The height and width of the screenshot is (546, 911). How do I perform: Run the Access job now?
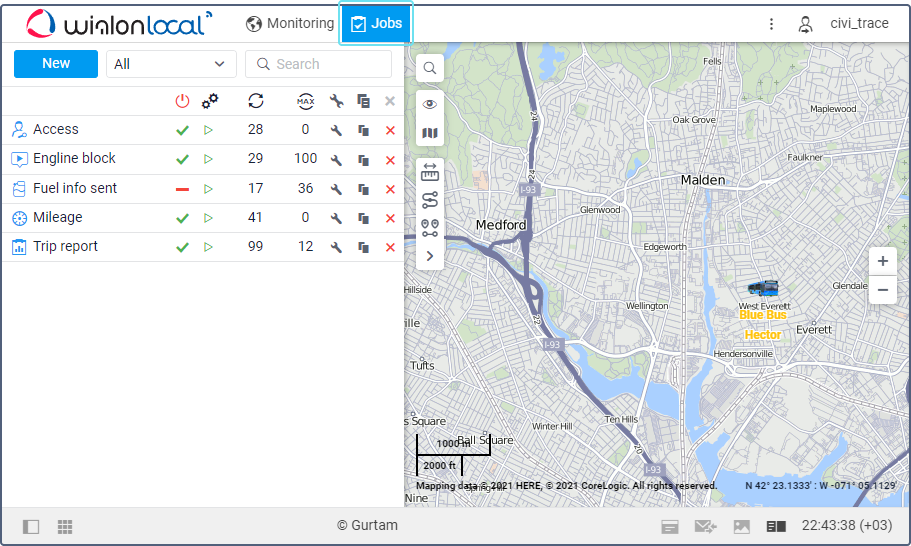pyautogui.click(x=208, y=130)
